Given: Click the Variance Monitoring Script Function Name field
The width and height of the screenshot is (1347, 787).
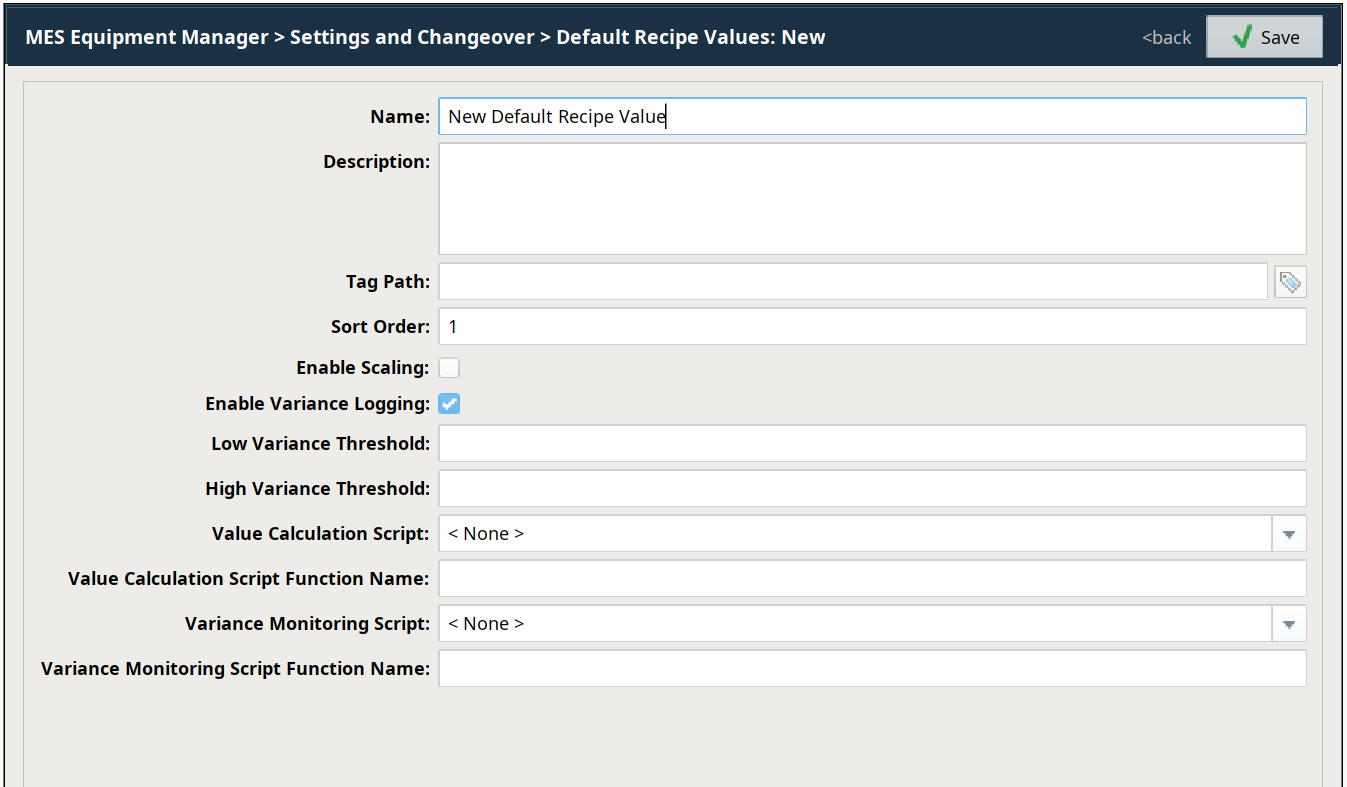Looking at the screenshot, I should pyautogui.click(x=871, y=669).
